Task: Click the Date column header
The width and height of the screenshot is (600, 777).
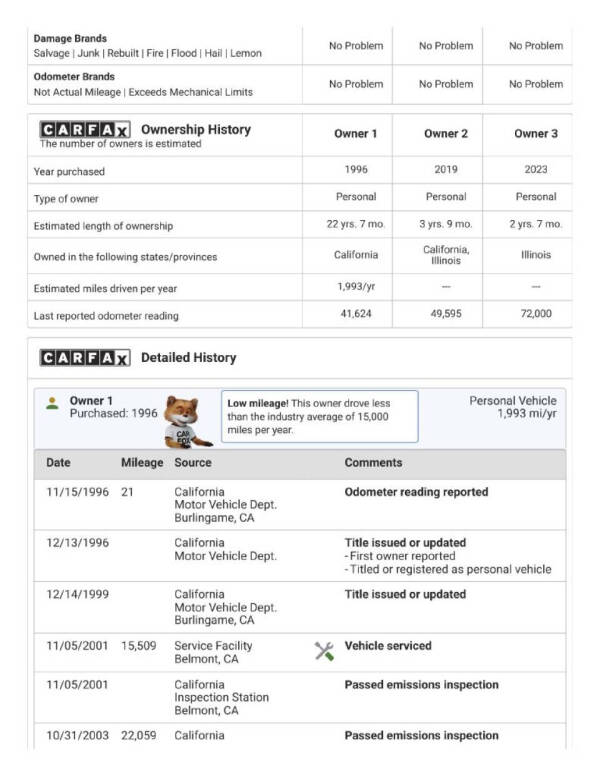Action: (x=59, y=463)
